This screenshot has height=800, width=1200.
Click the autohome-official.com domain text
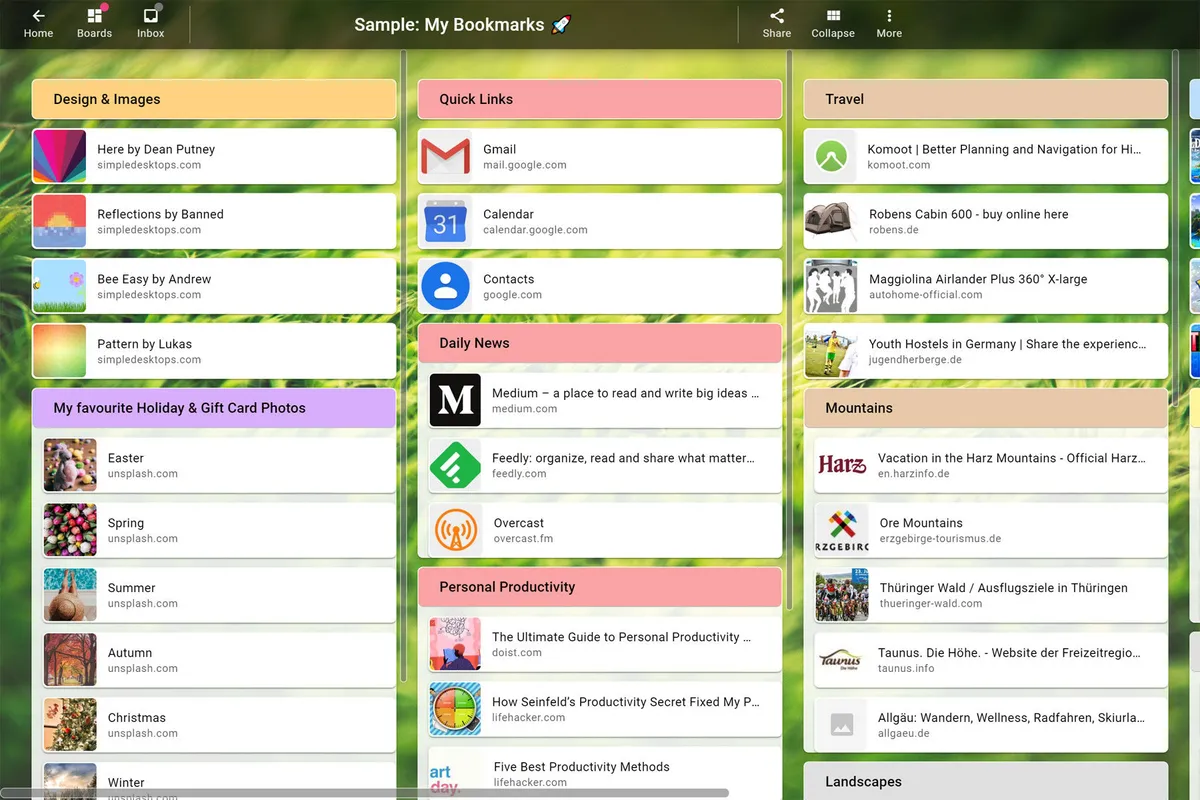coord(926,295)
